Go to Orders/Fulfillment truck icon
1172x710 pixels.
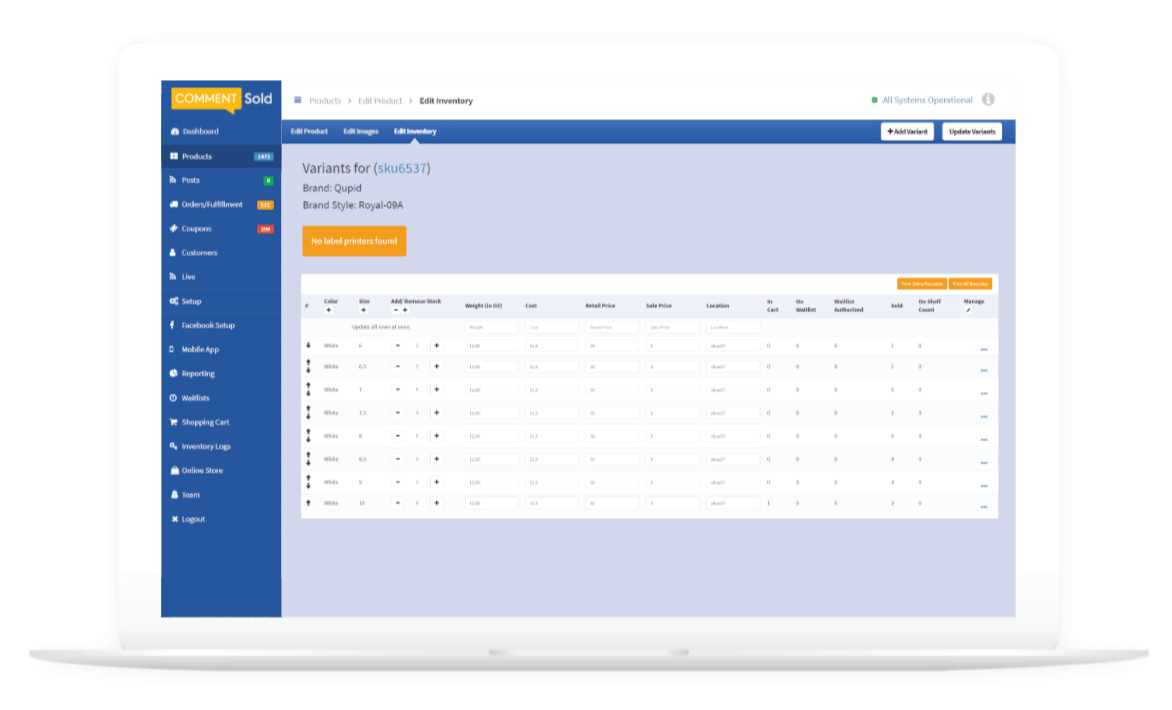(173, 204)
